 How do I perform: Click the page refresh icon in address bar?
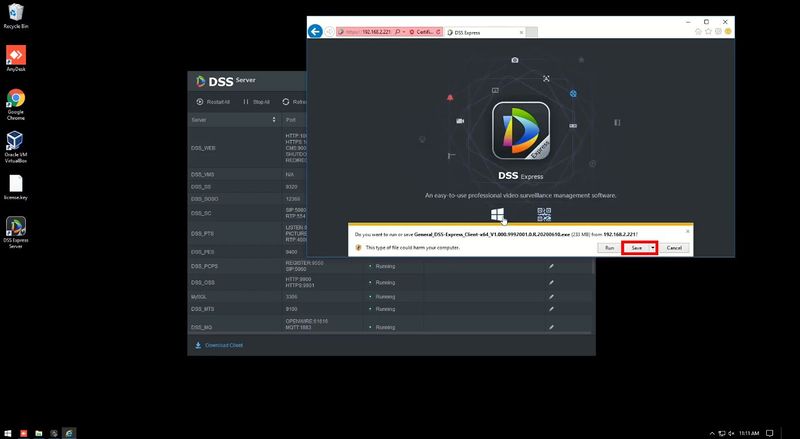coord(438,32)
